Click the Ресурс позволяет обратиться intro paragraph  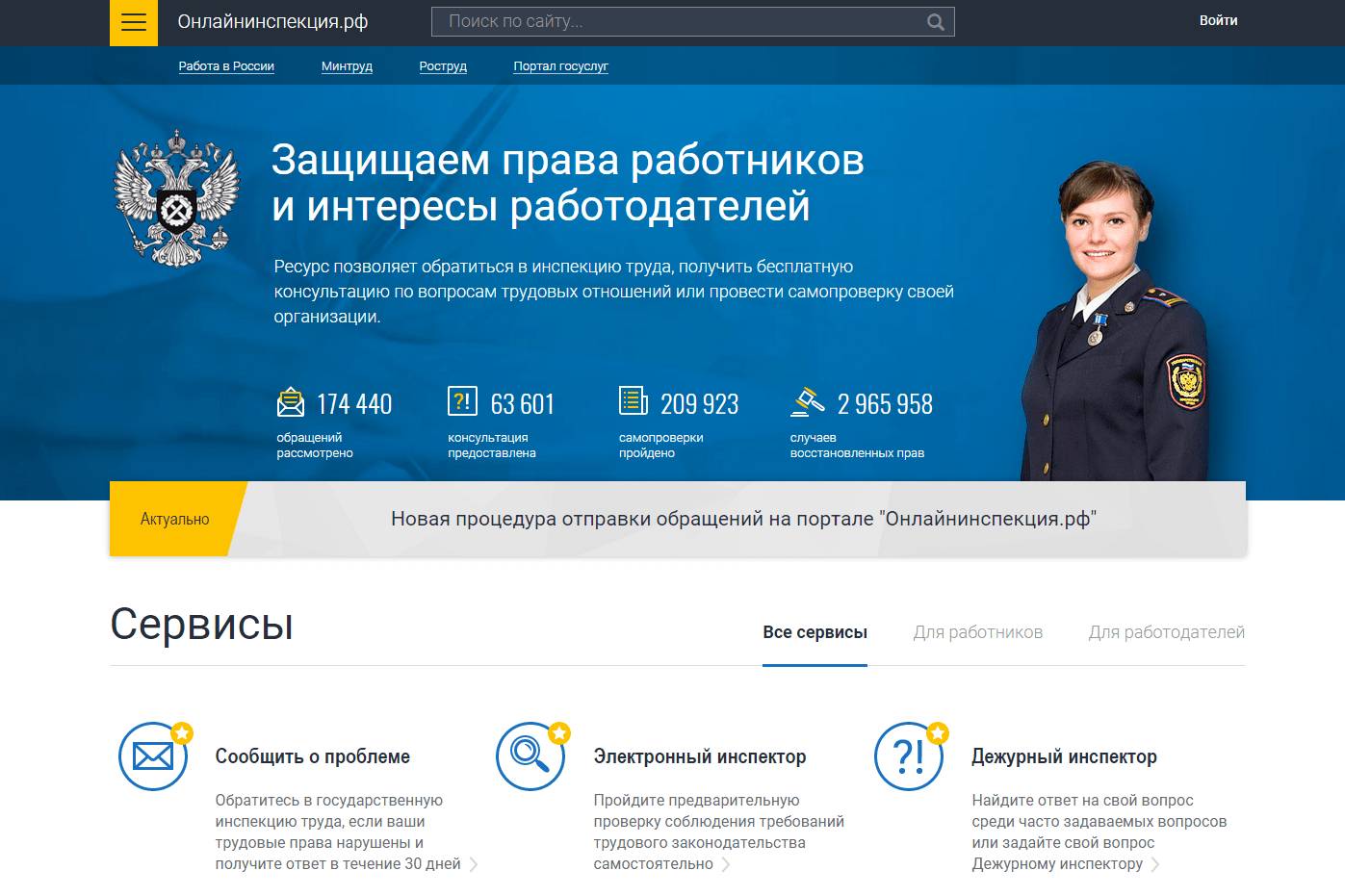tap(613, 292)
